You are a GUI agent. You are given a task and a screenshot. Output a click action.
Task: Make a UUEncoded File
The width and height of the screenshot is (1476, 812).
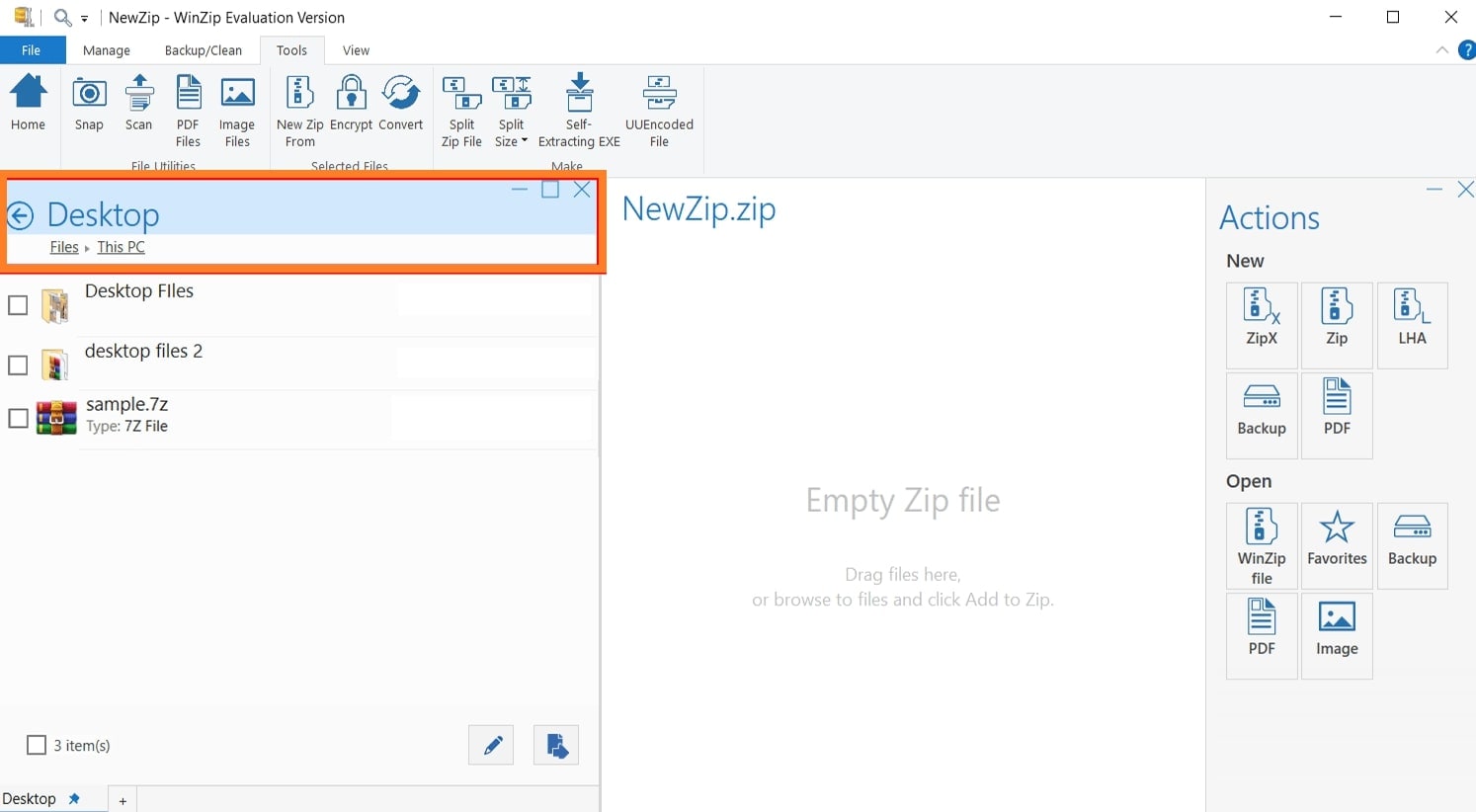(659, 111)
